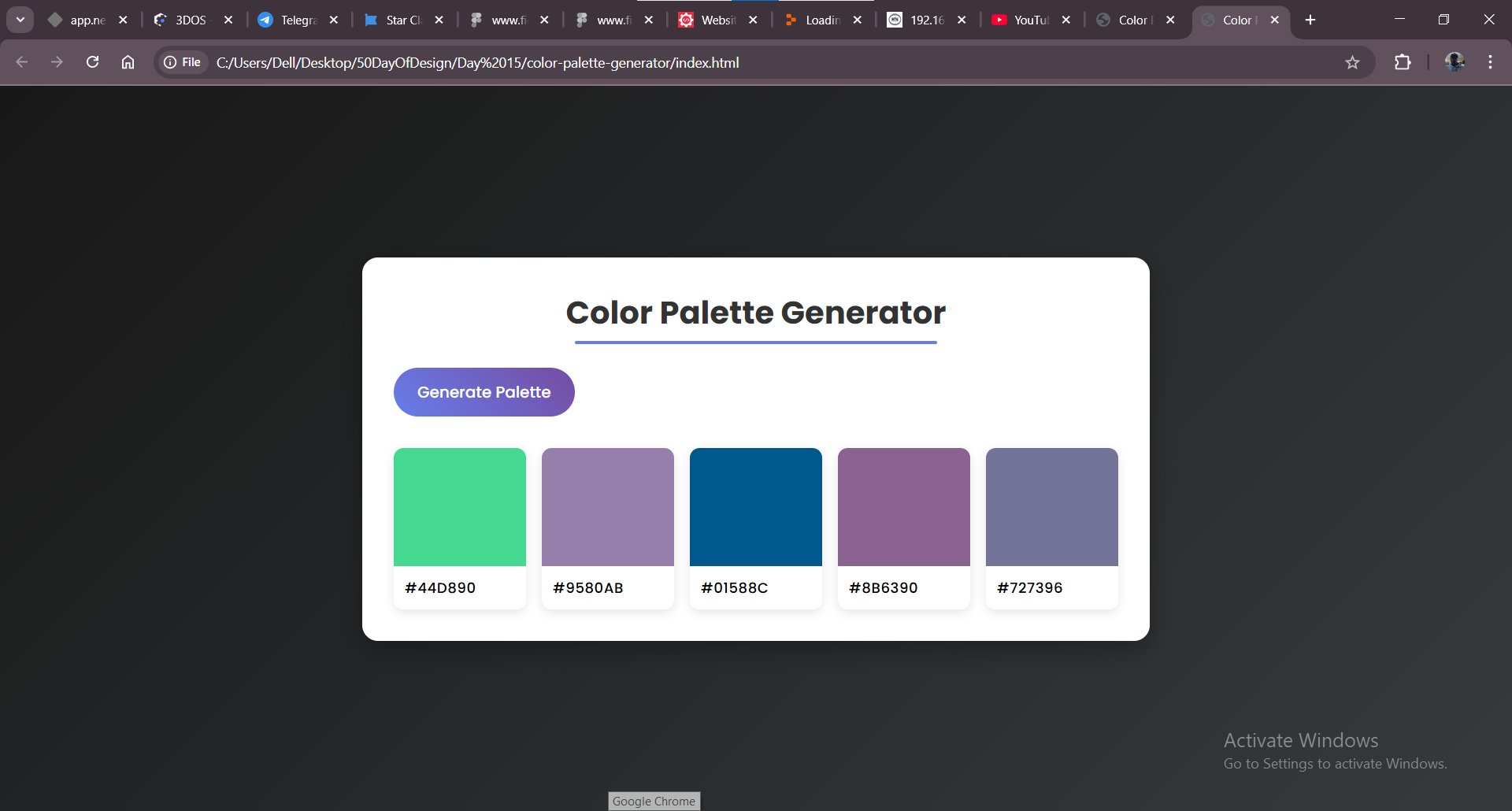Click the #727396 hex code label

click(x=1029, y=588)
